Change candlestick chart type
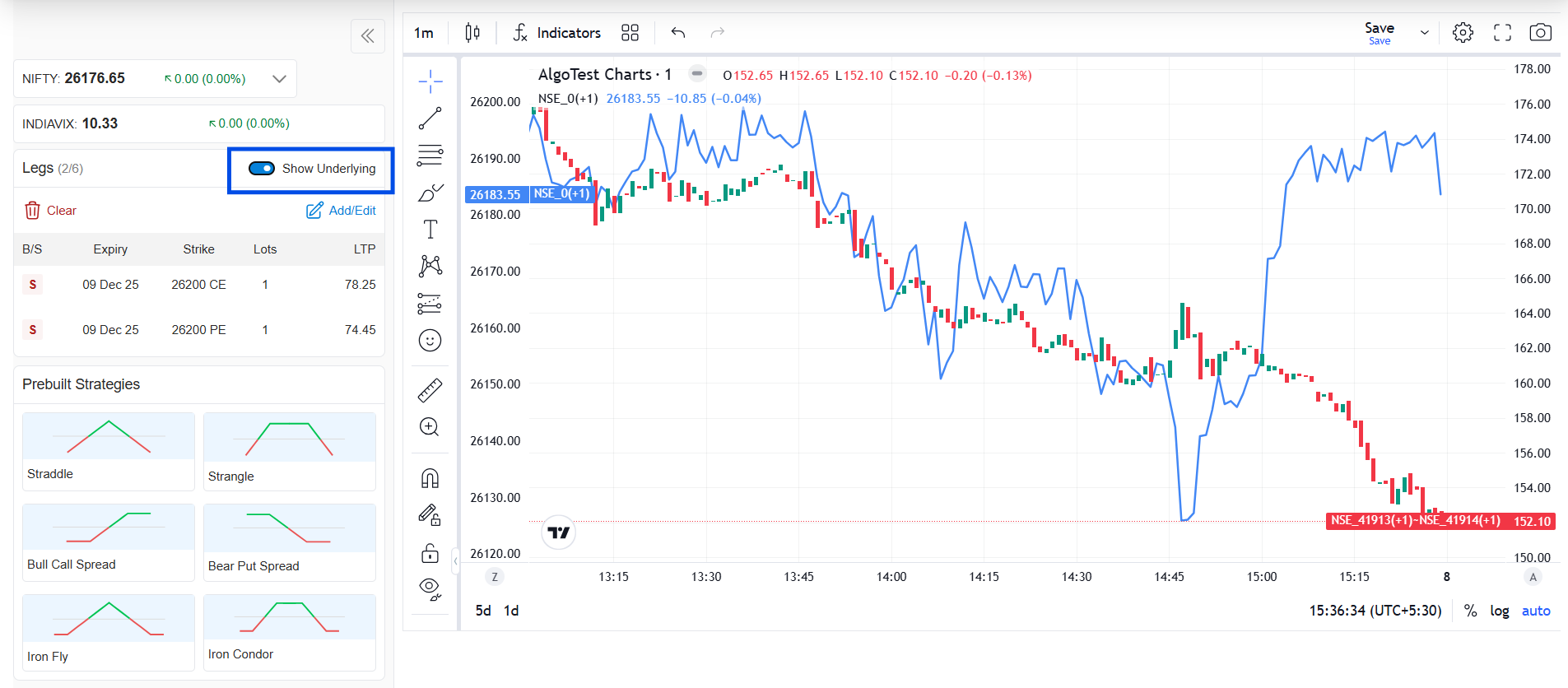Screen dimensions: 1568x688 point(472,32)
